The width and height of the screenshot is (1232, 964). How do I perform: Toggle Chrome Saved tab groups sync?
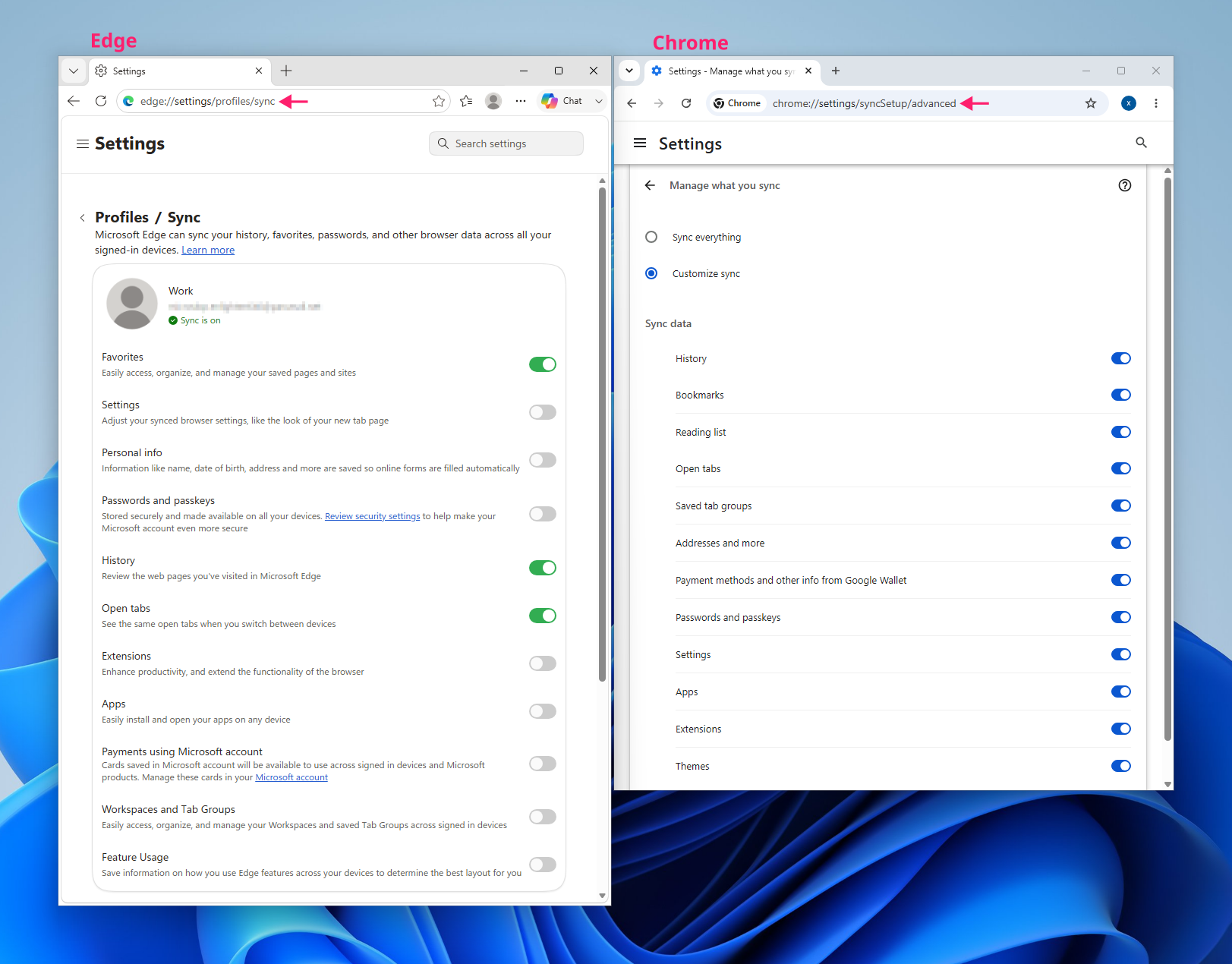pos(1121,506)
